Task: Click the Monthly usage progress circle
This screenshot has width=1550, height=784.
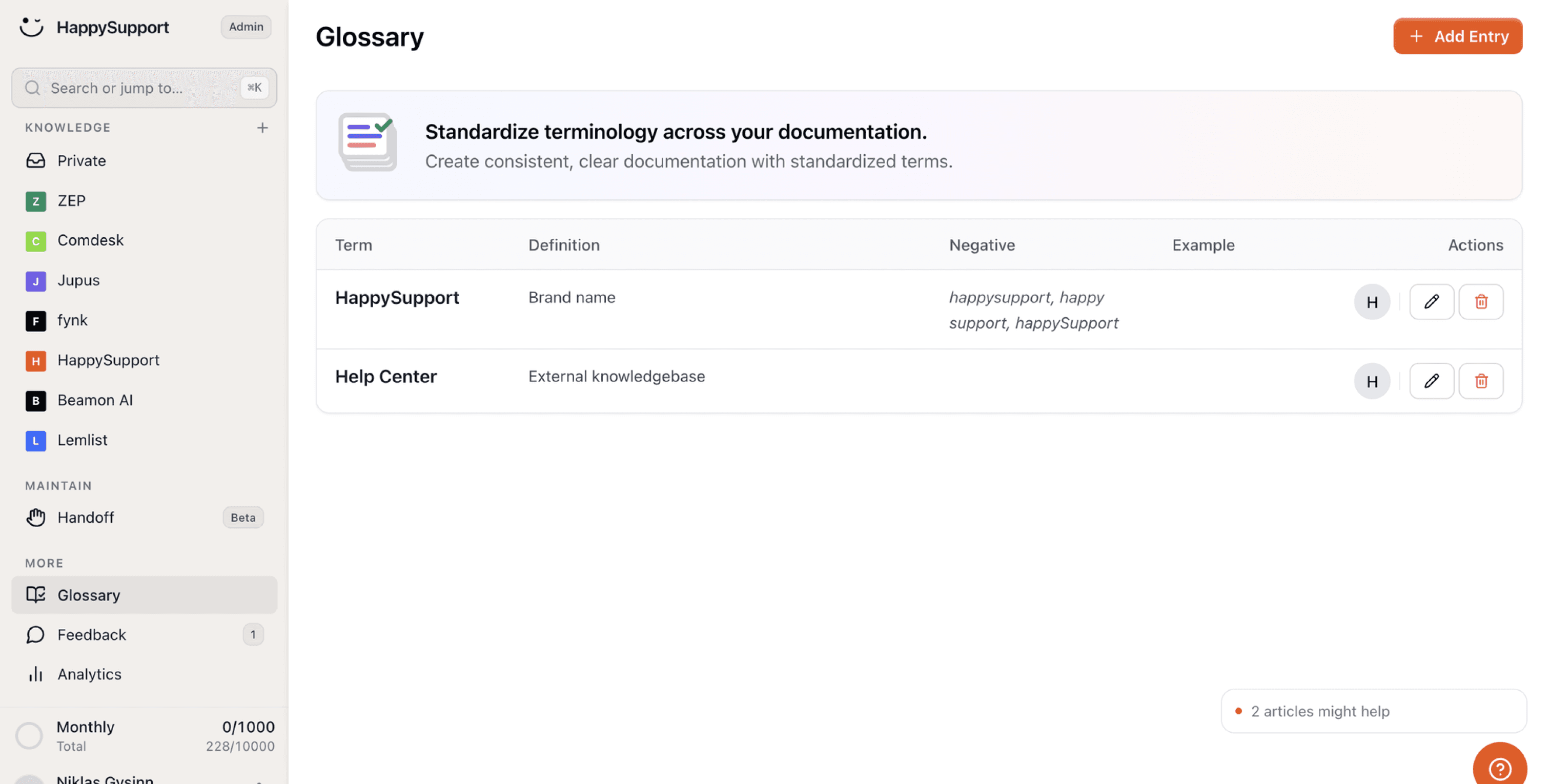Action: coord(29,735)
